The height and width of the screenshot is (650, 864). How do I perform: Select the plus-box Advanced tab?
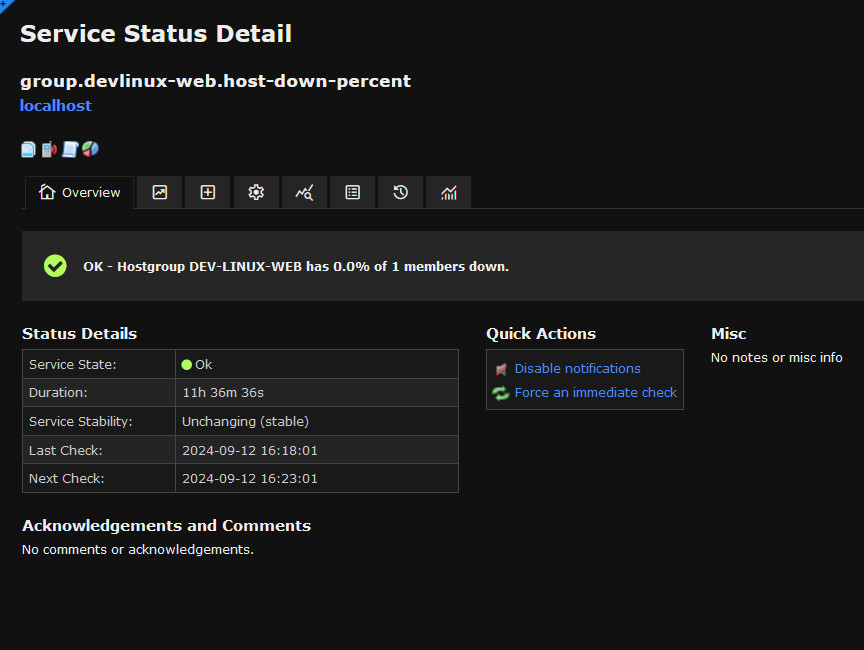(x=208, y=192)
